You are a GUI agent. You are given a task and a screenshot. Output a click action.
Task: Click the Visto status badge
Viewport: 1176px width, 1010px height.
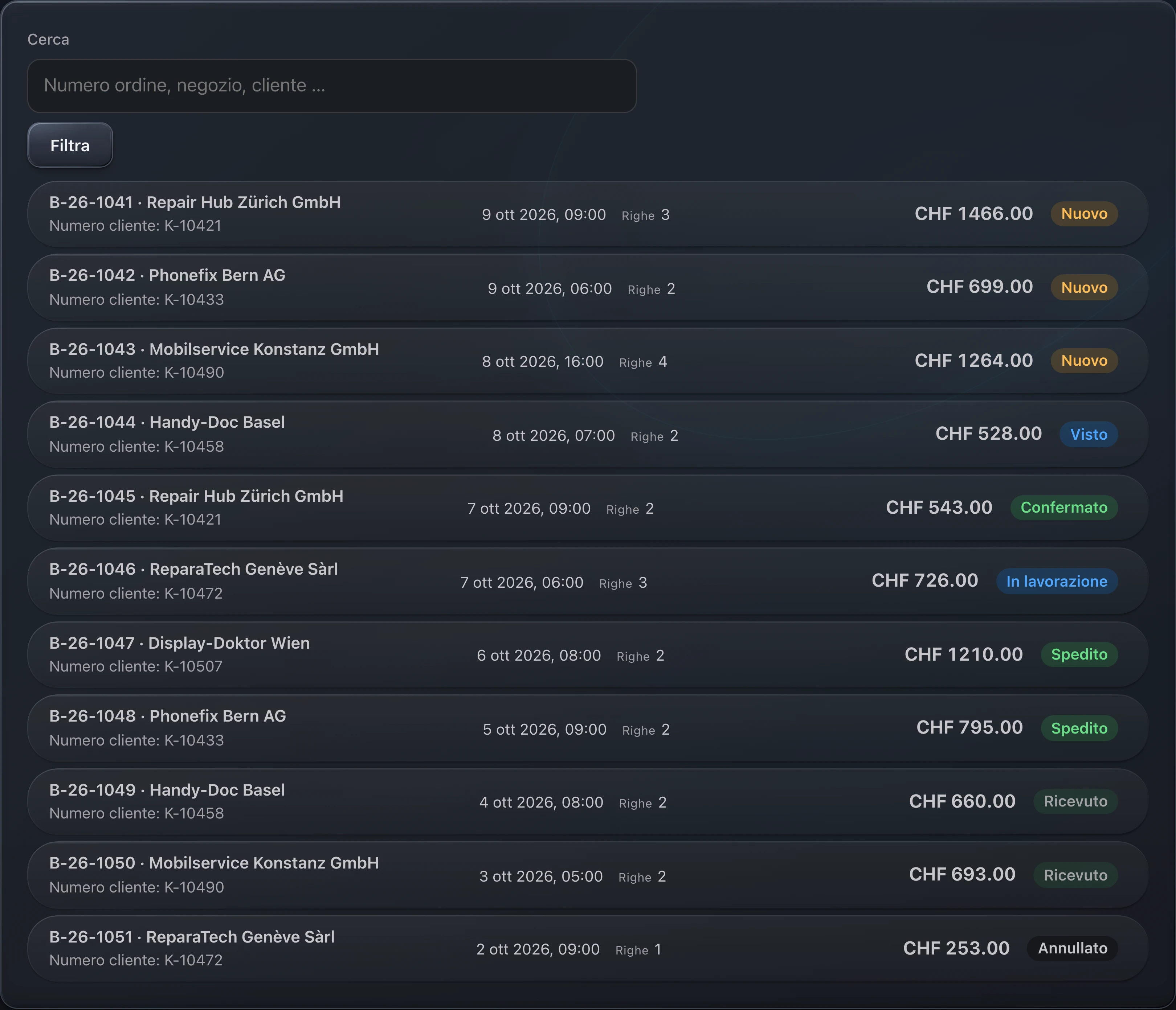[1089, 435]
